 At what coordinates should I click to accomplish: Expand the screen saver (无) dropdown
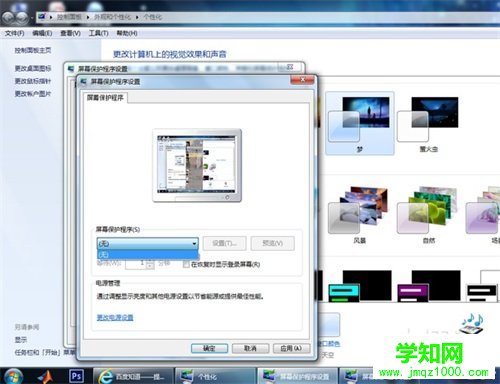(x=148, y=243)
